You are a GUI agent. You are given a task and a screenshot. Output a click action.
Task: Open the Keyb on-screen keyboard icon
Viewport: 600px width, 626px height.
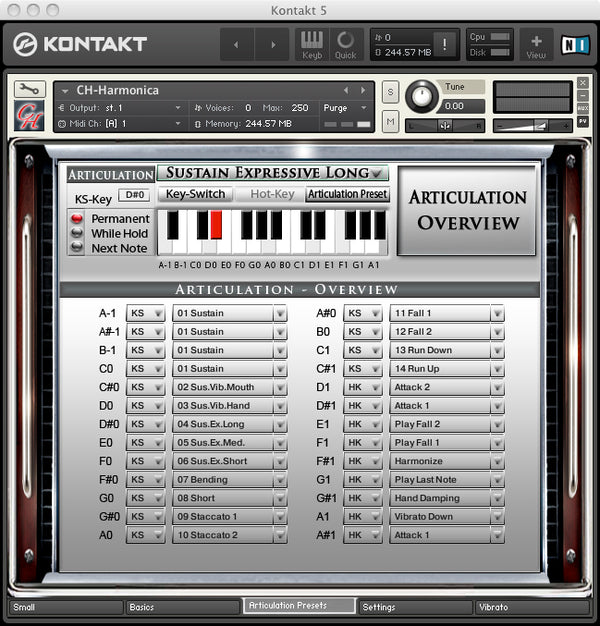pos(312,44)
